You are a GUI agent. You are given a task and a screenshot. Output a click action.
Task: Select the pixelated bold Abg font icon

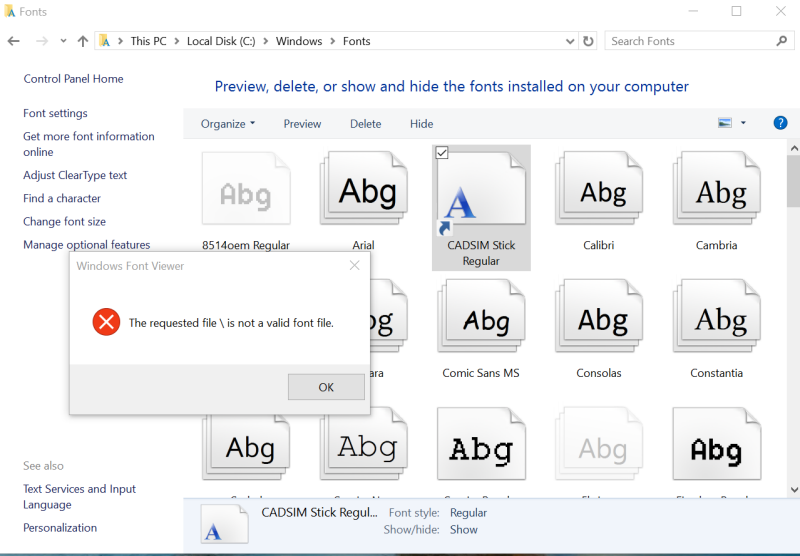[717, 444]
